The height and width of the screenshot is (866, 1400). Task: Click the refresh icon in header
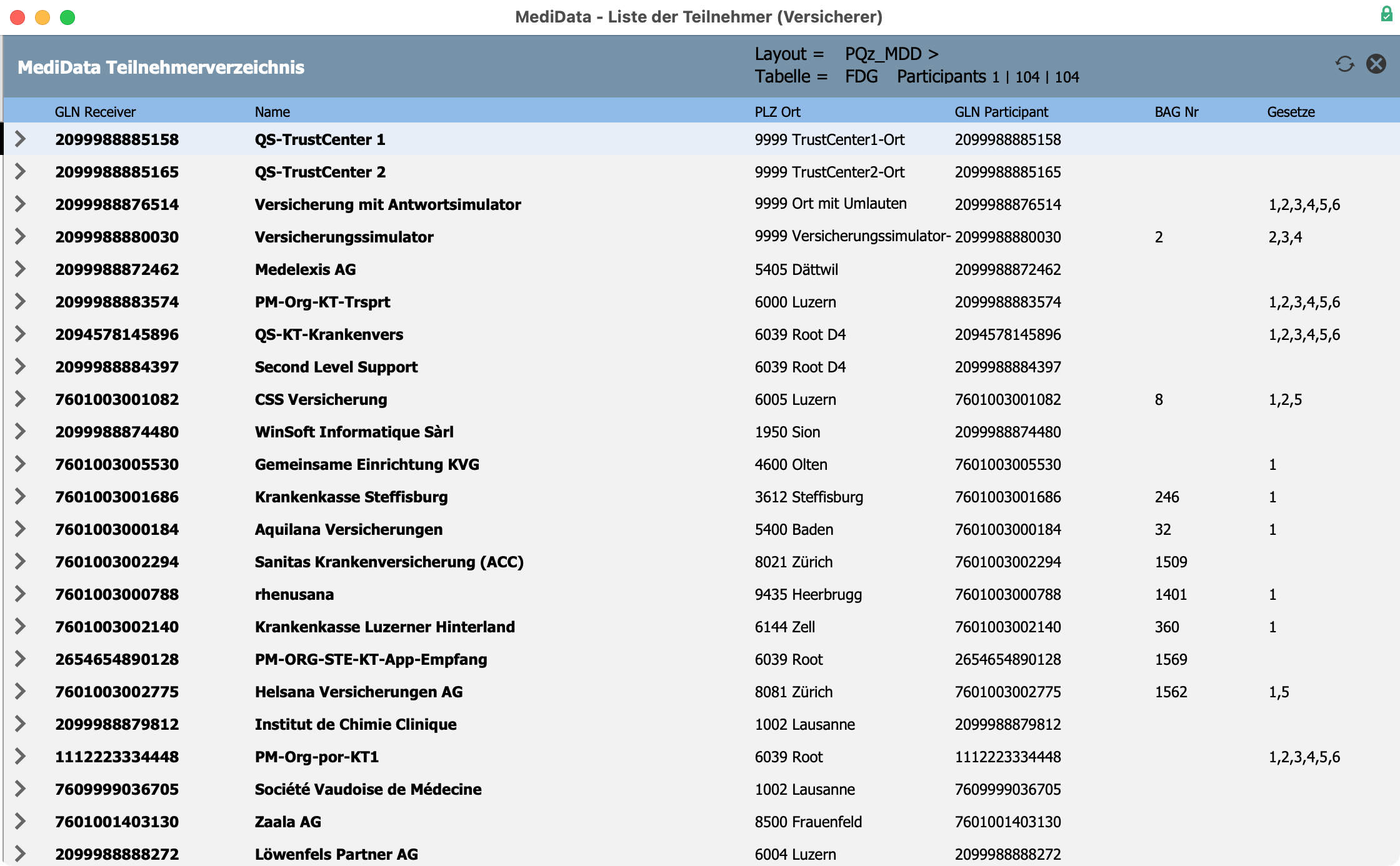click(x=1344, y=64)
